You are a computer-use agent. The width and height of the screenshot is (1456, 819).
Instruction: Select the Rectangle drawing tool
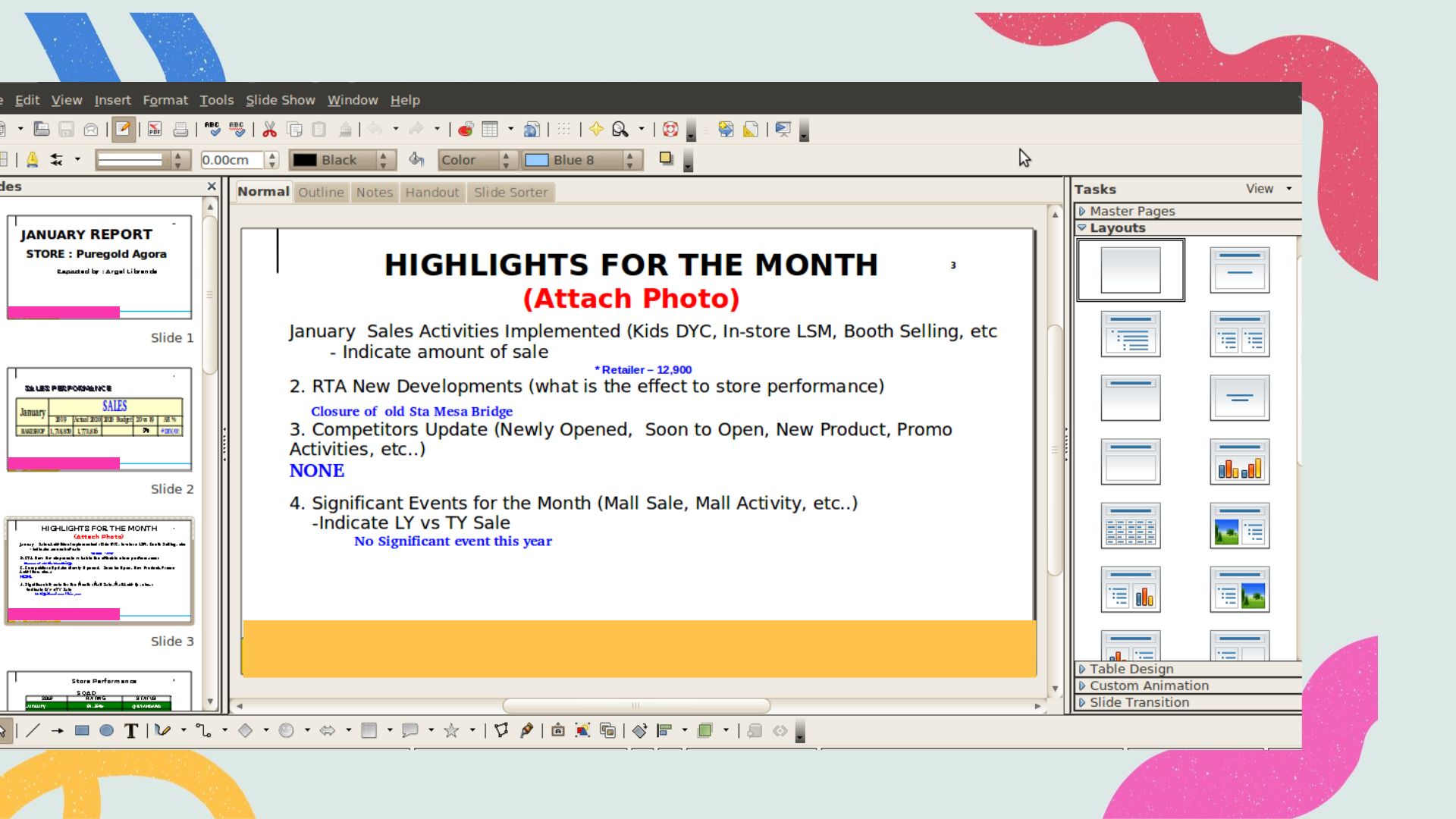coord(82,731)
